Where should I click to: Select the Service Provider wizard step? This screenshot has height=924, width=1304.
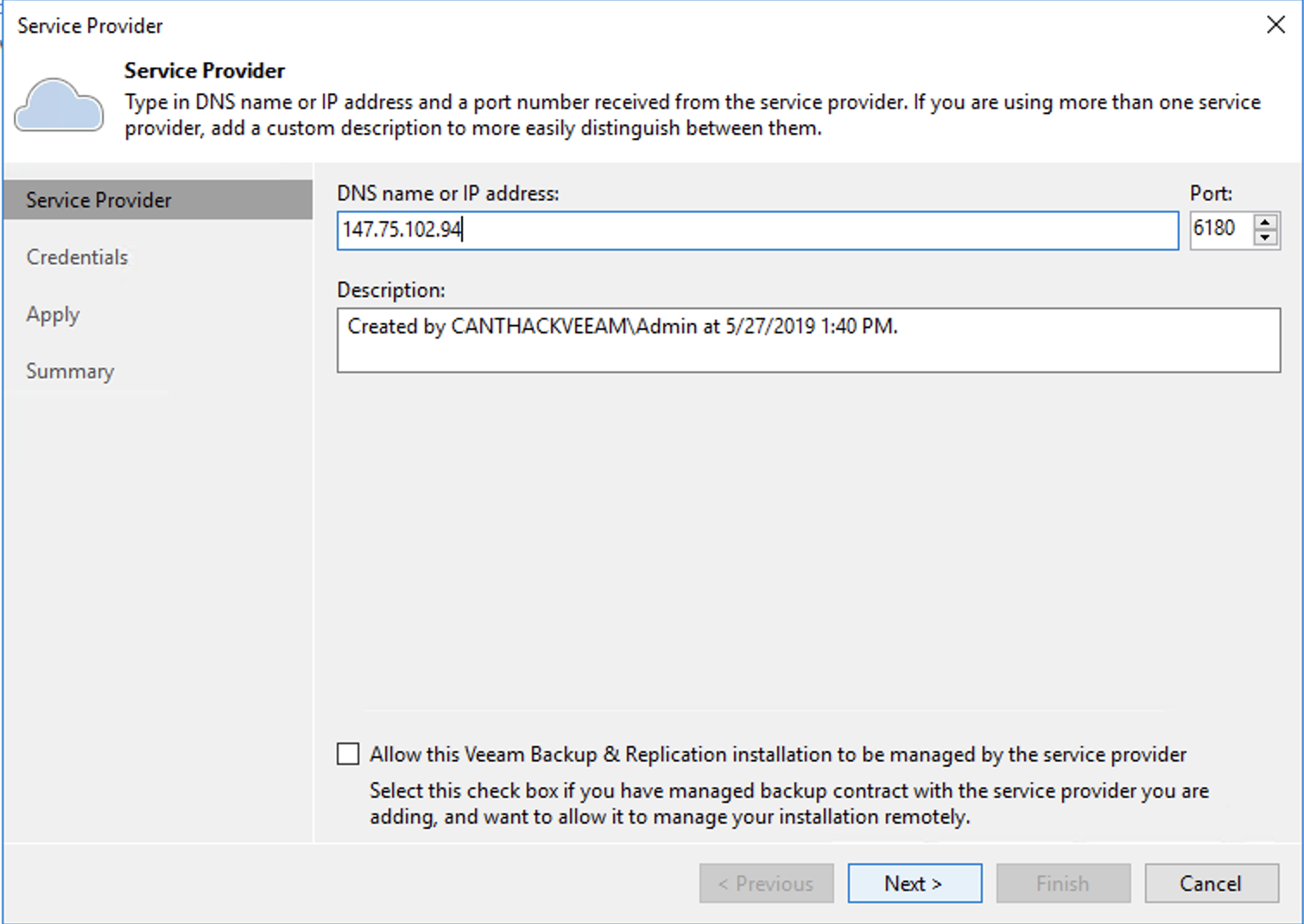158,199
